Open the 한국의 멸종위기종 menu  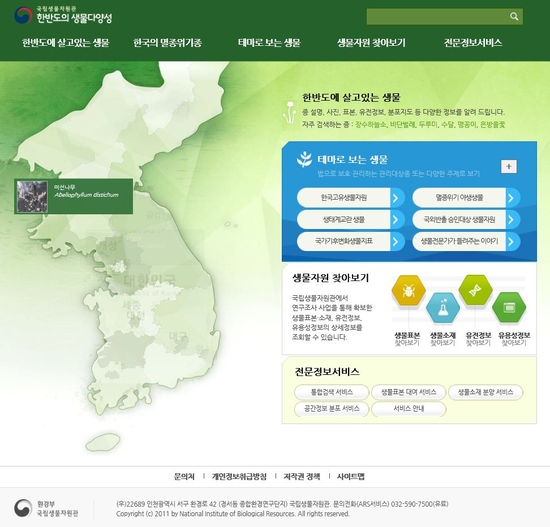pyautogui.click(x=167, y=43)
